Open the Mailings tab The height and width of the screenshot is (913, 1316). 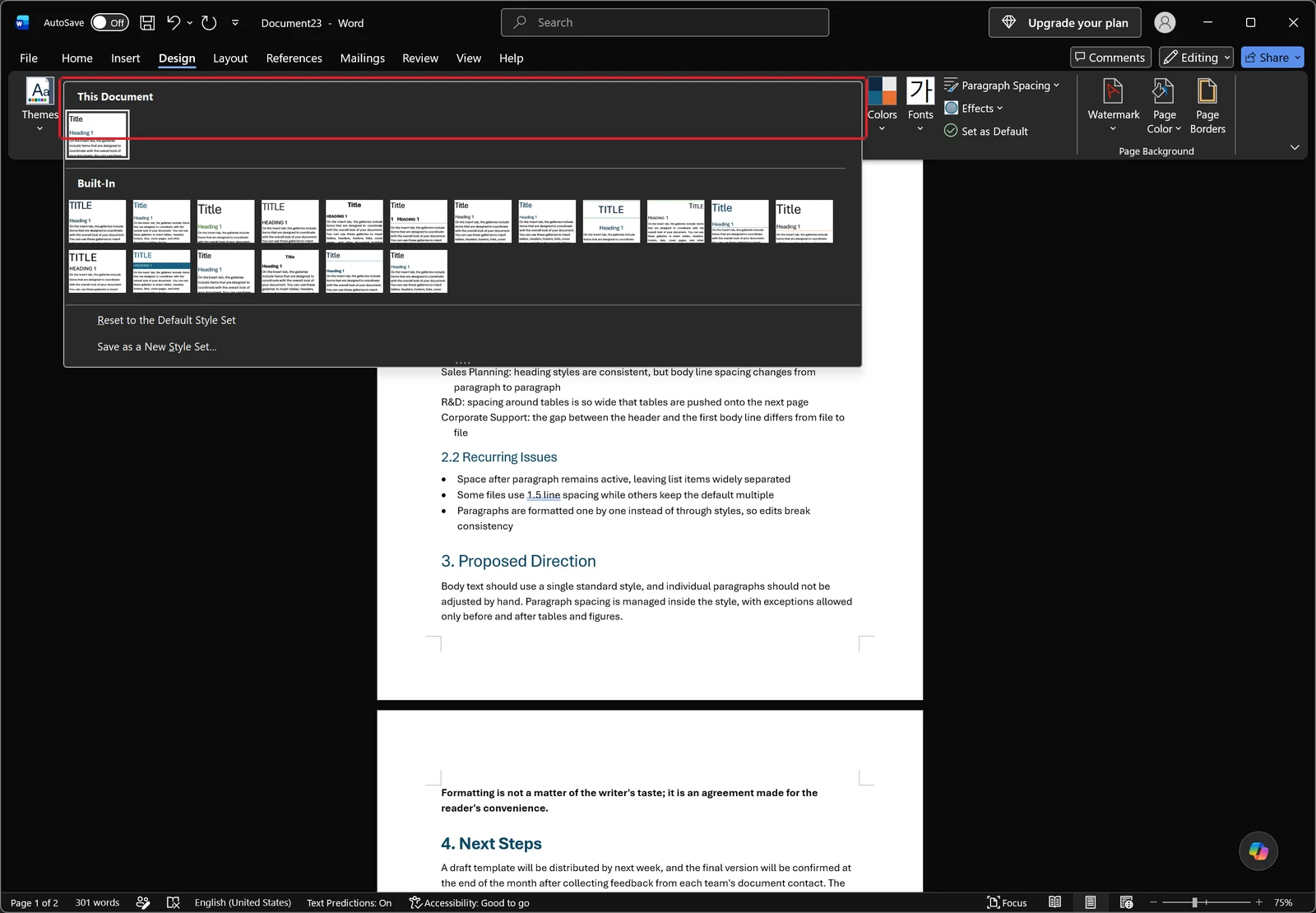(362, 58)
